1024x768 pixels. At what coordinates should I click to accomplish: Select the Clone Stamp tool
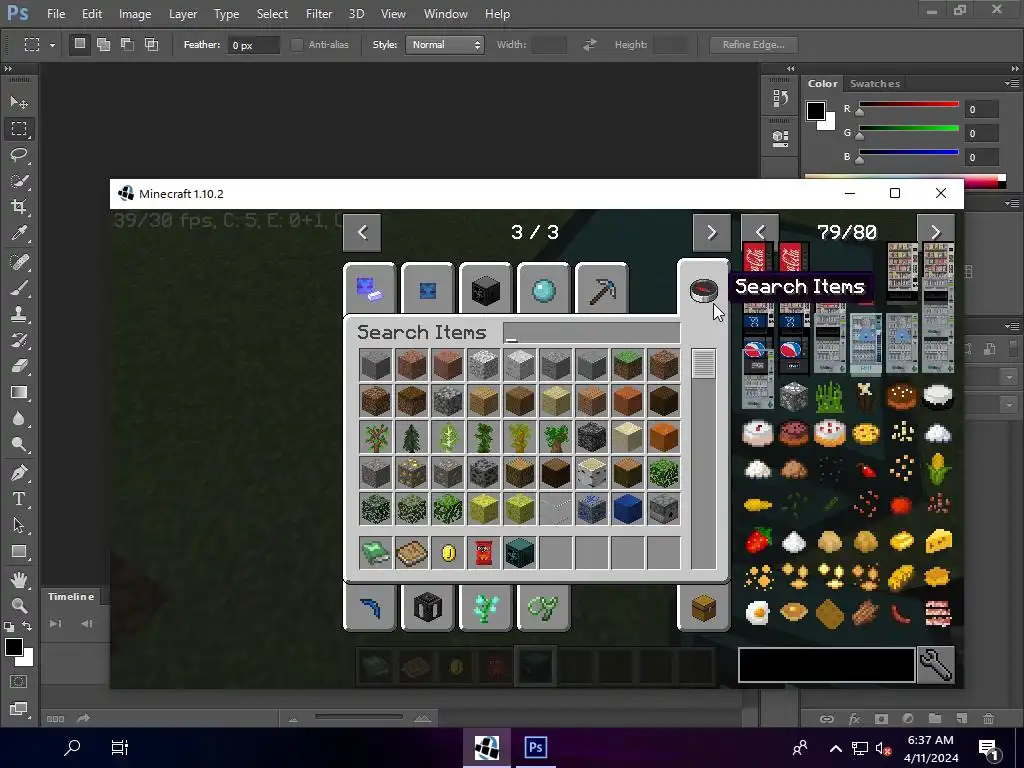click(x=19, y=314)
